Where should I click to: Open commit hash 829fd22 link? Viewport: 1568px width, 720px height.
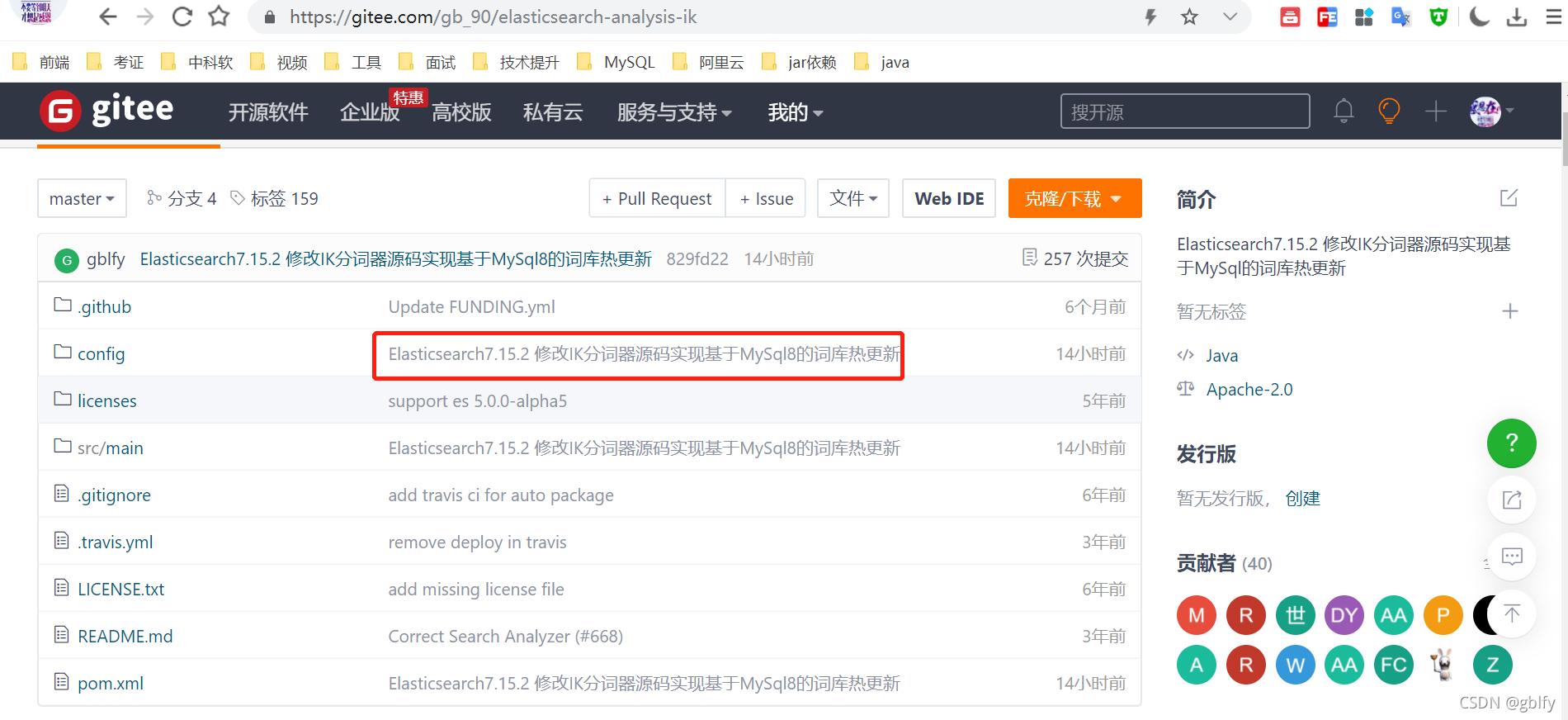pos(697,258)
